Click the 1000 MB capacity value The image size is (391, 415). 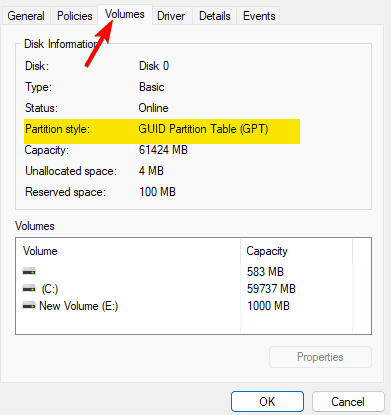268,306
